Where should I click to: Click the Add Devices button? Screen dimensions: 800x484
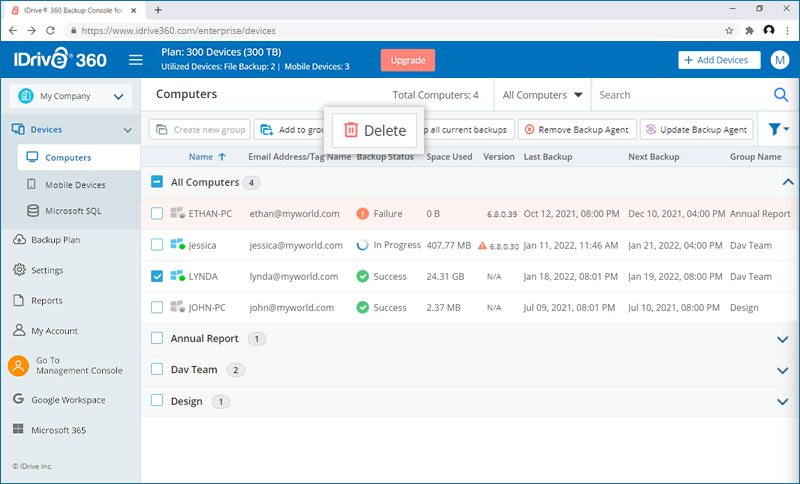[x=719, y=60]
